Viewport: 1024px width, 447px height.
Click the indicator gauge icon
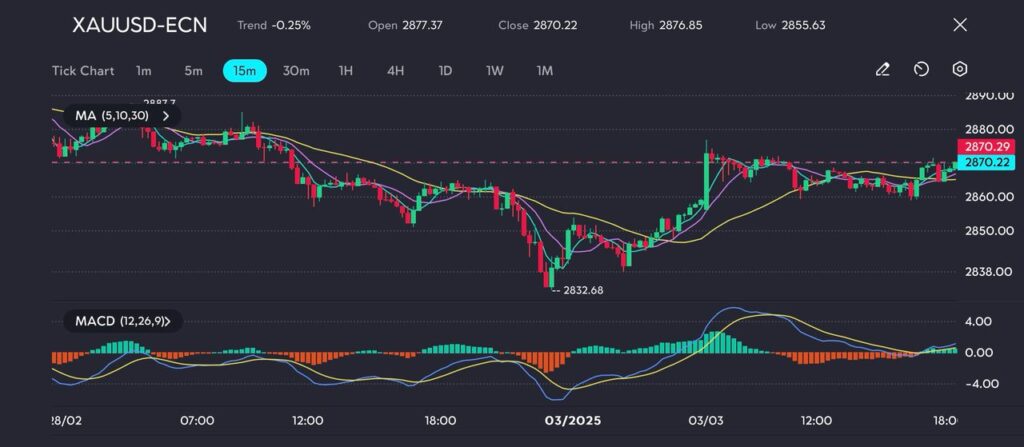click(x=921, y=70)
